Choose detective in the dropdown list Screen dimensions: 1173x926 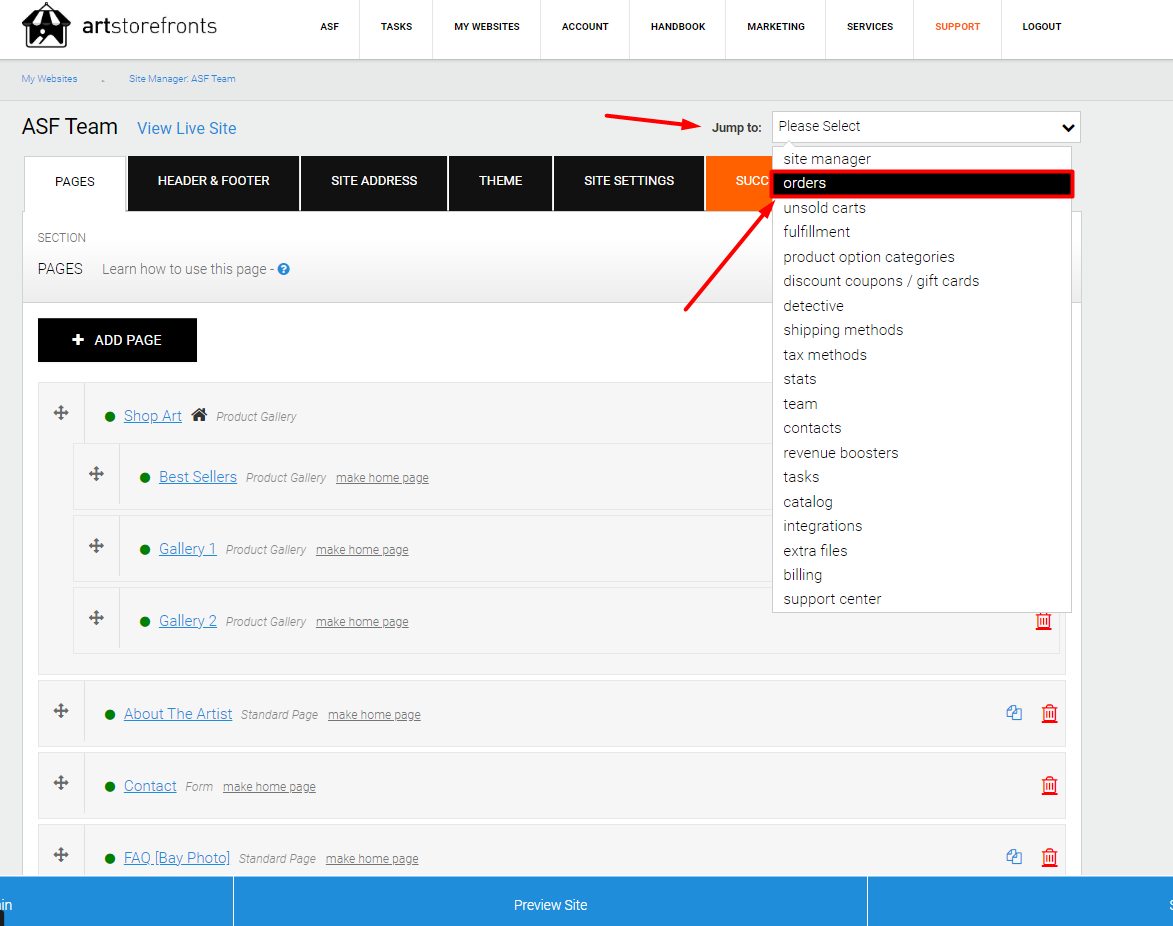922,306
